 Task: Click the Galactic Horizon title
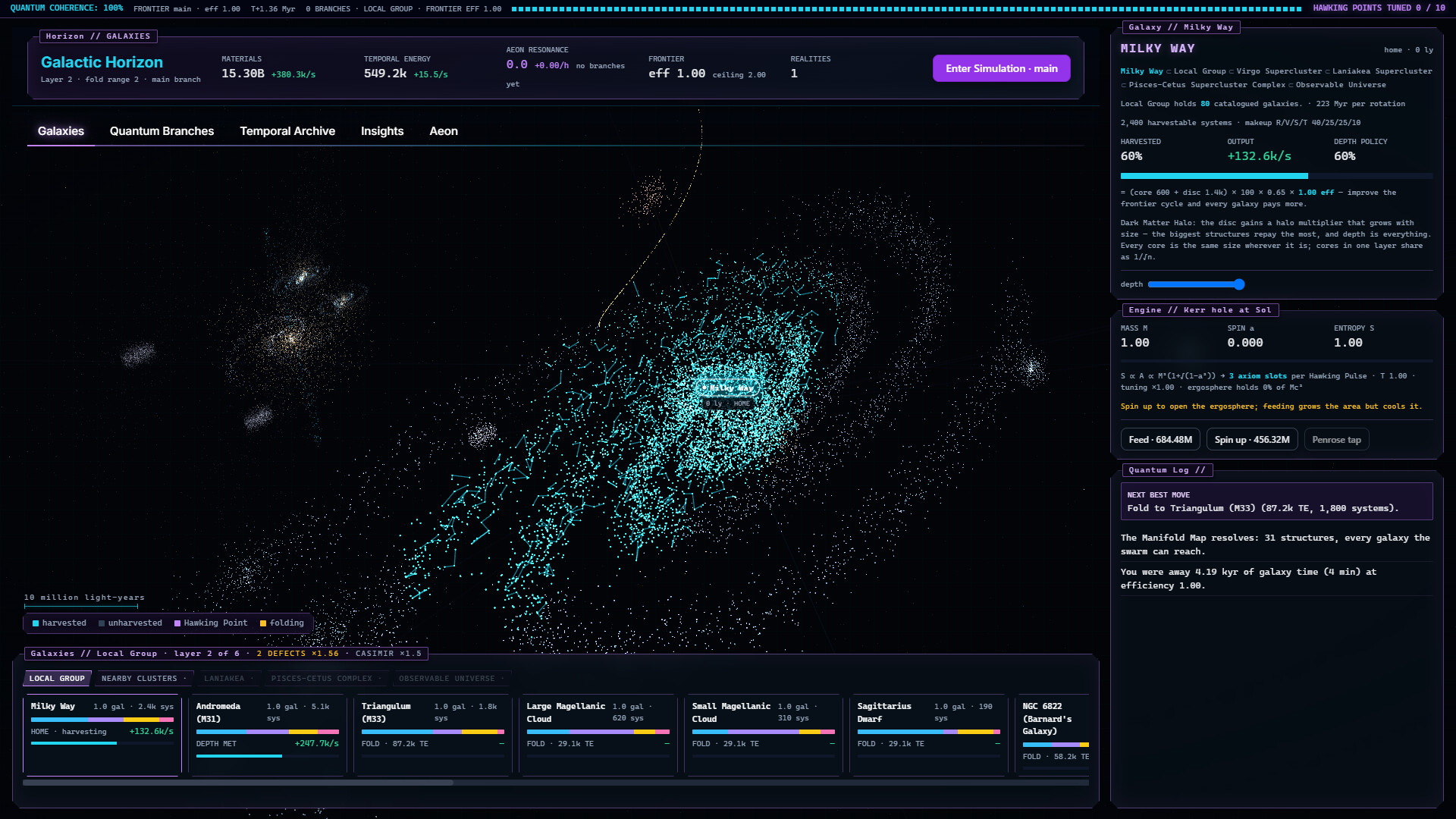(102, 62)
